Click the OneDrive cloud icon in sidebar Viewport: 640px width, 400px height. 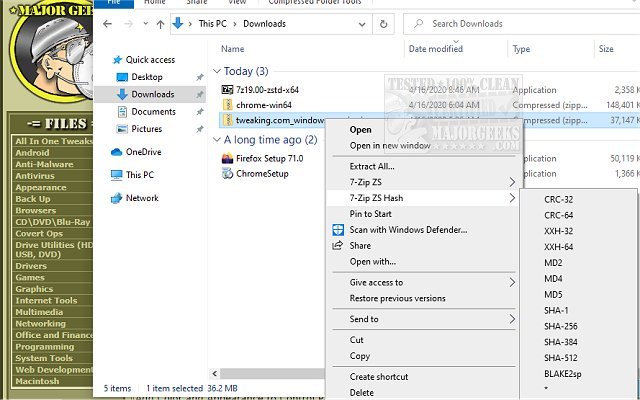116,152
